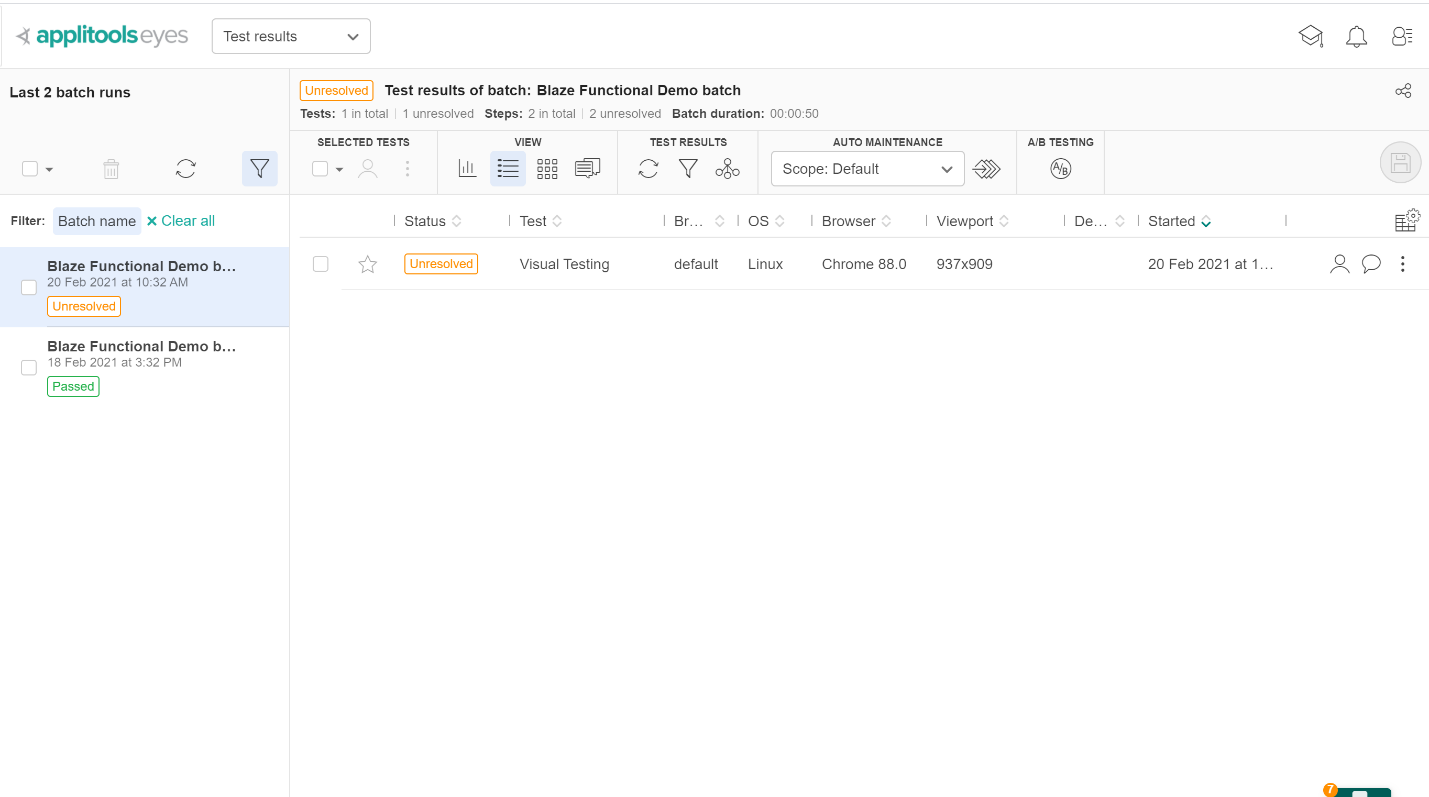Open the table column settings
Image resolution: width=1429 pixels, height=797 pixels.
[x=1407, y=221]
